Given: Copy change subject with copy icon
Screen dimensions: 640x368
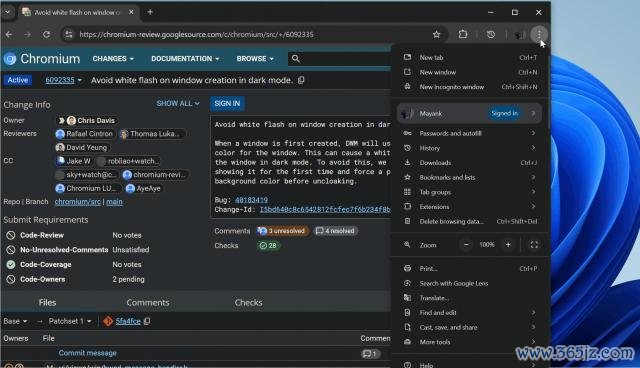Looking at the screenshot, I should (301, 80).
